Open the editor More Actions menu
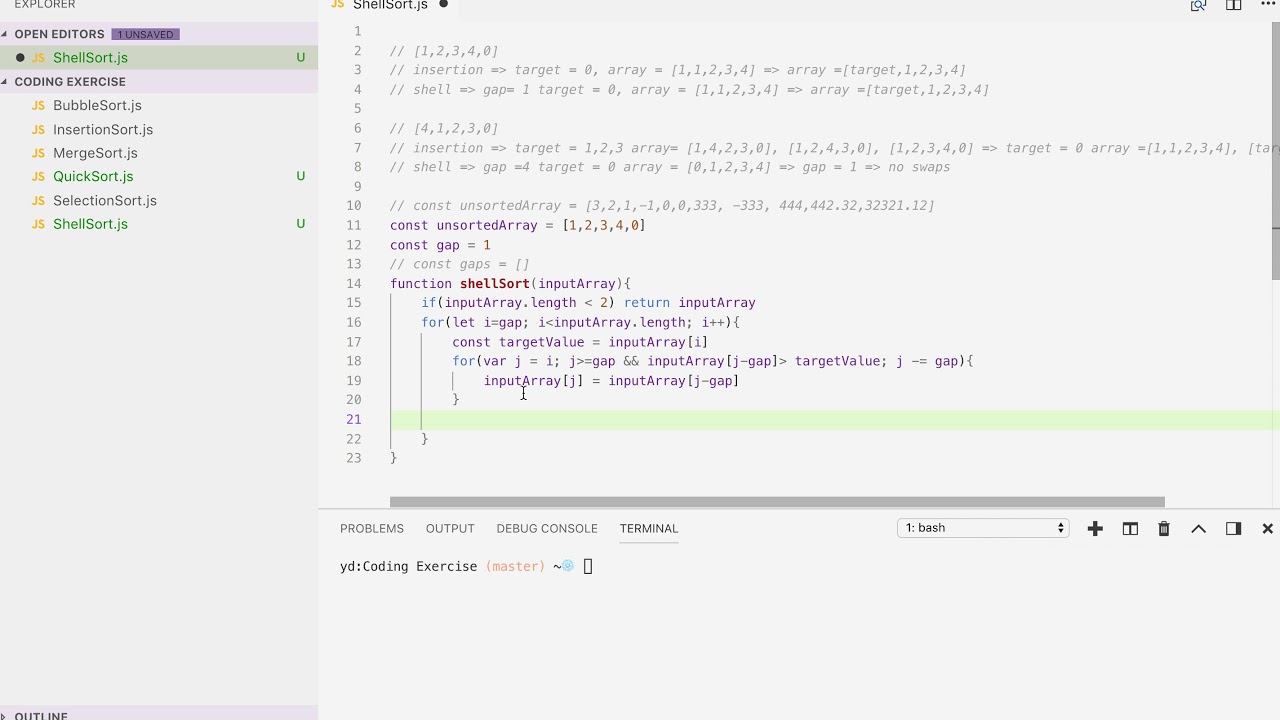The image size is (1280, 720). point(1268,5)
